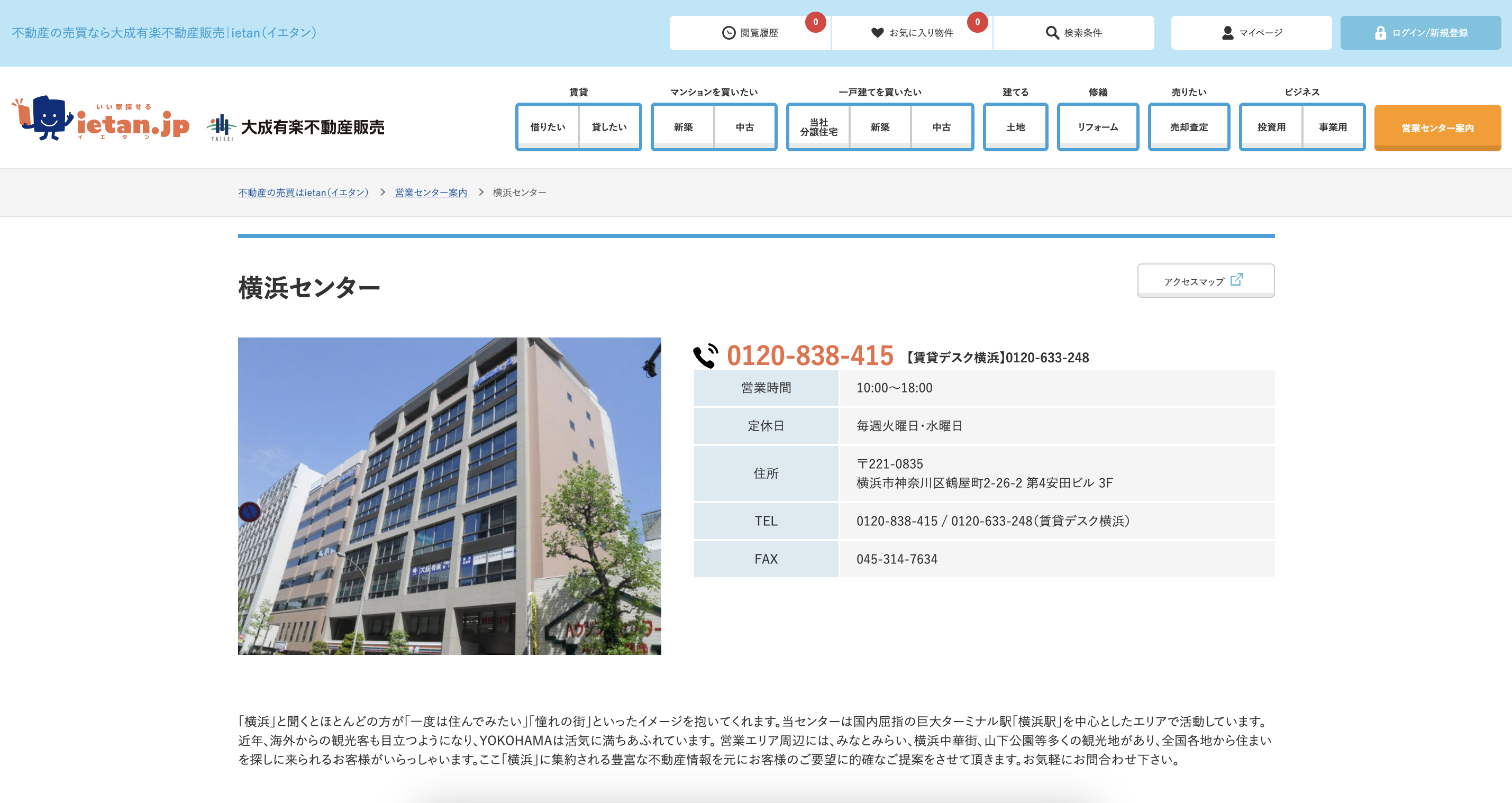
Task: Click the heart favorites icon
Action: click(877, 33)
